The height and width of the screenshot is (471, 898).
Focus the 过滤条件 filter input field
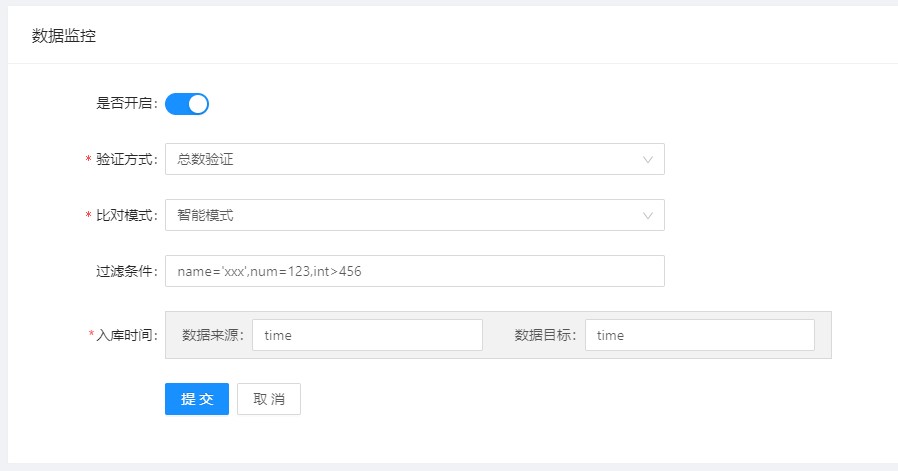[414, 271]
